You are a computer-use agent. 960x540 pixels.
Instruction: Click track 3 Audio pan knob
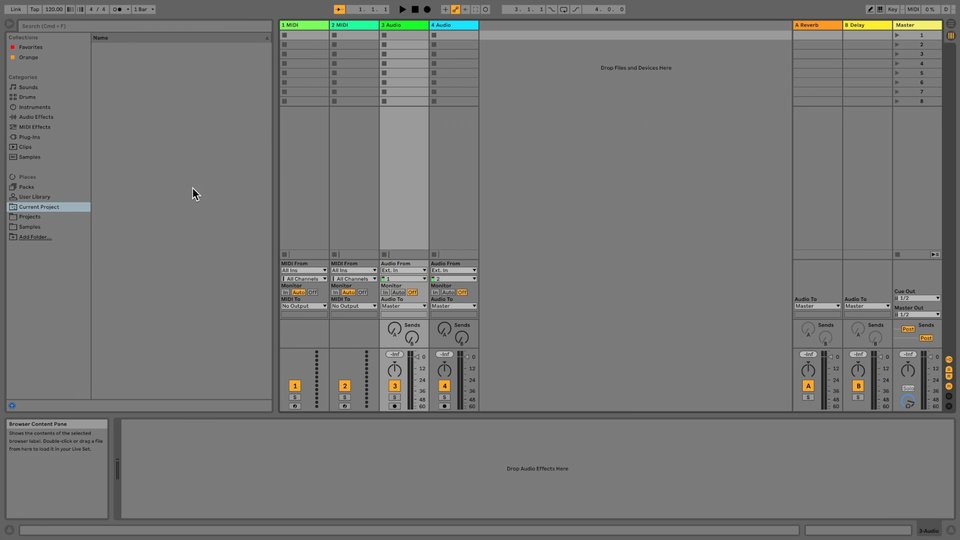[394, 370]
